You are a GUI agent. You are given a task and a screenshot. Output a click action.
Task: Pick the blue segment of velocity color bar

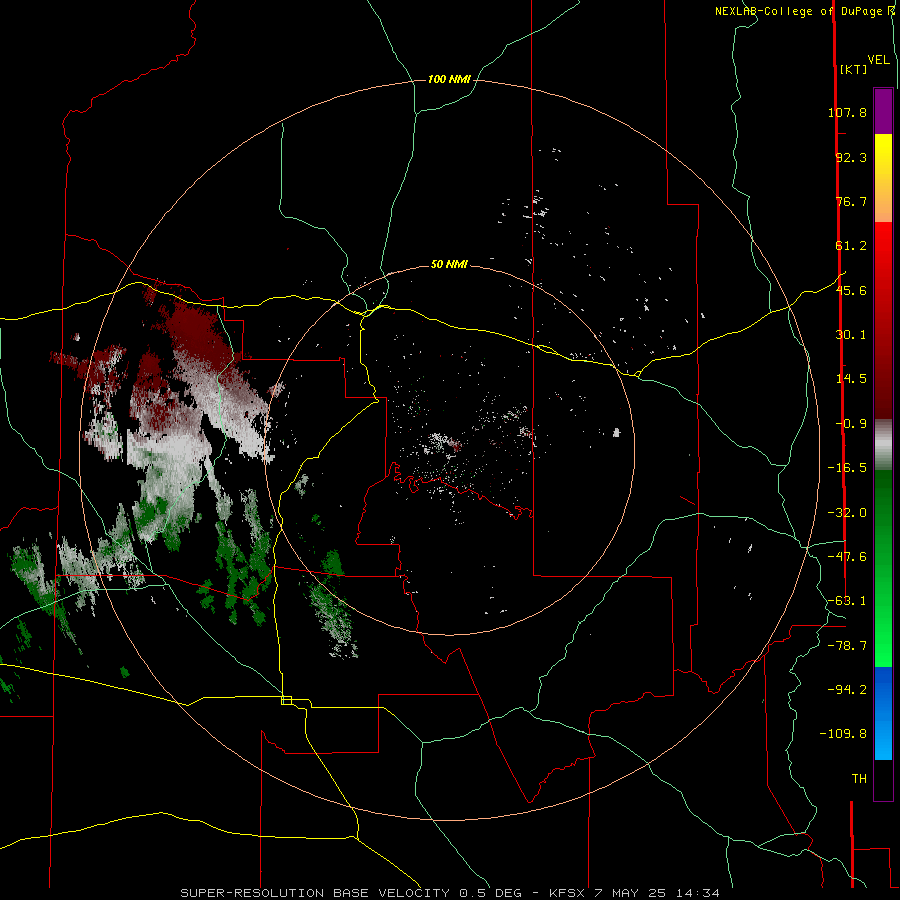click(x=883, y=712)
